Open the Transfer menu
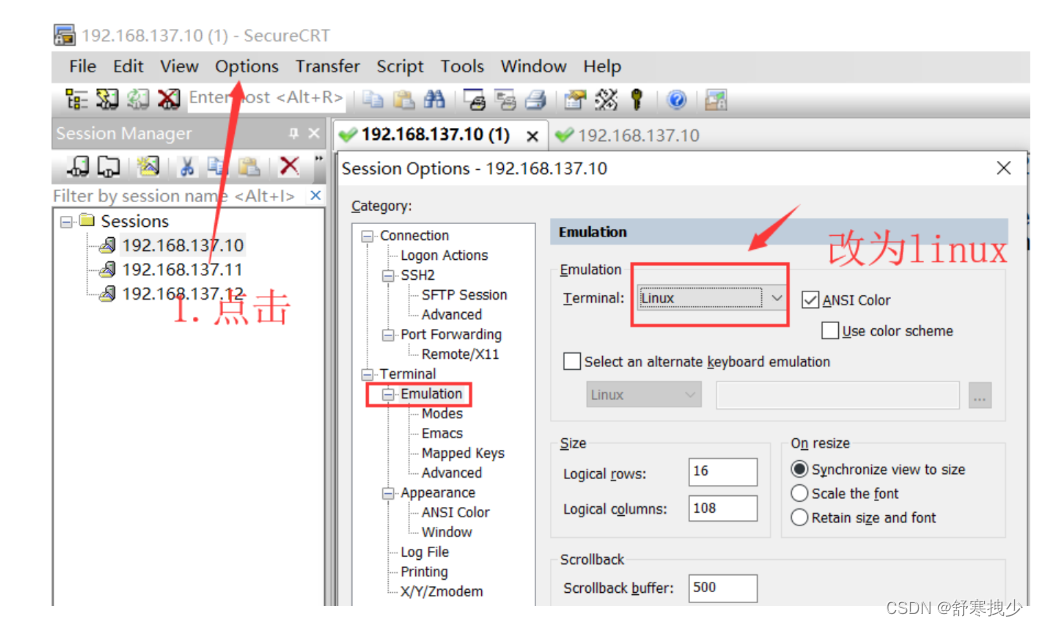This screenshot has height=626, width=1038. (328, 66)
